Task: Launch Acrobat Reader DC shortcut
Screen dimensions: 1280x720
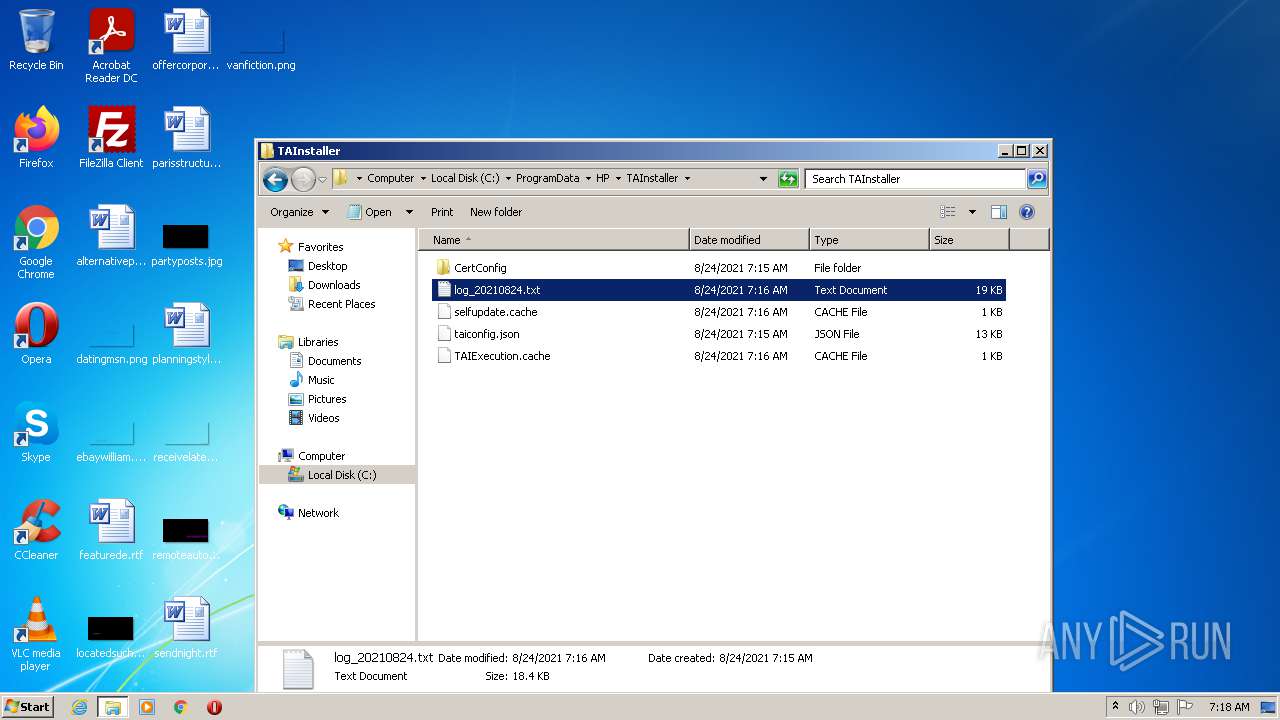Action: [111, 46]
